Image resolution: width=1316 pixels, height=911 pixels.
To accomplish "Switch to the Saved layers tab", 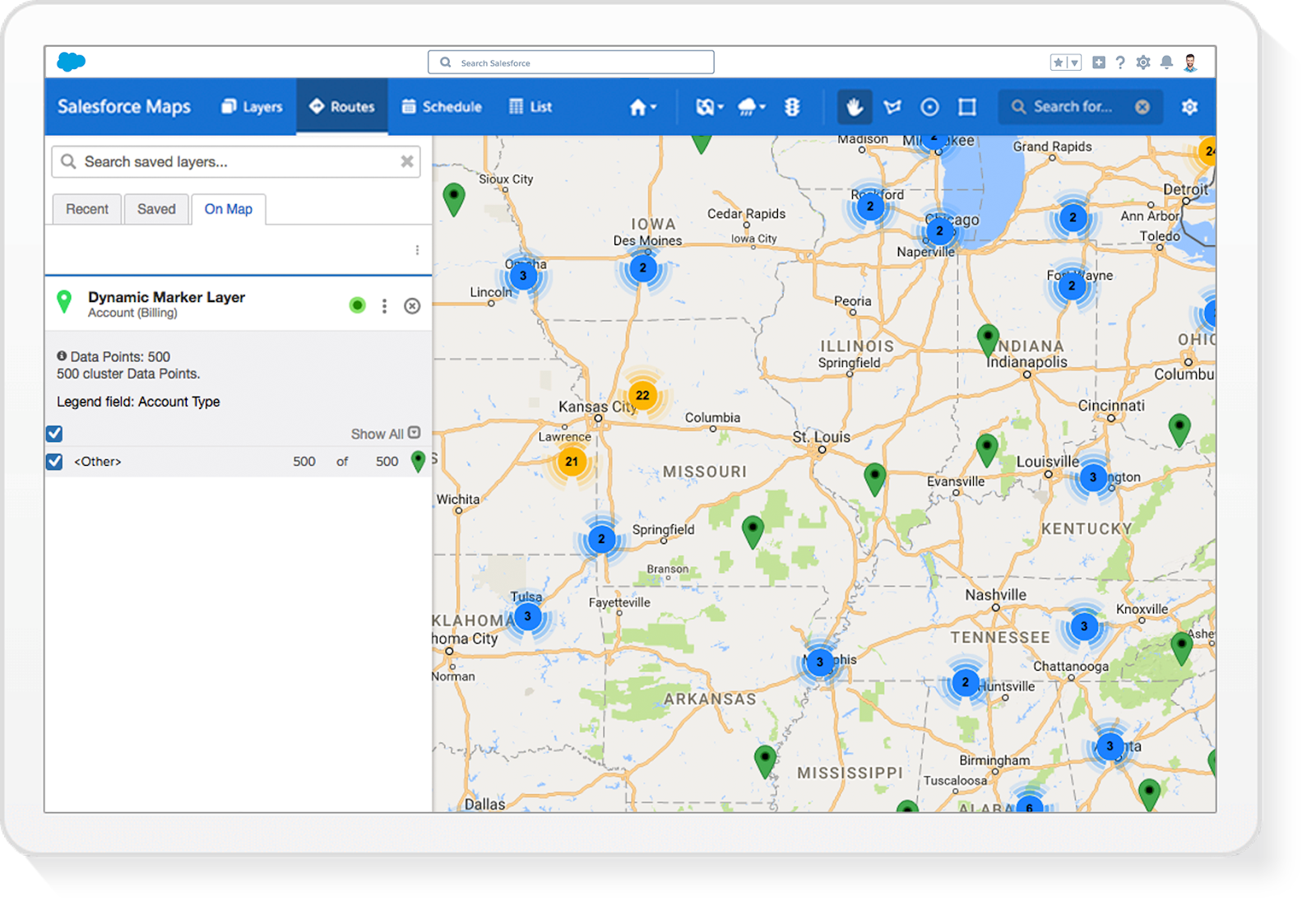I will [156, 209].
